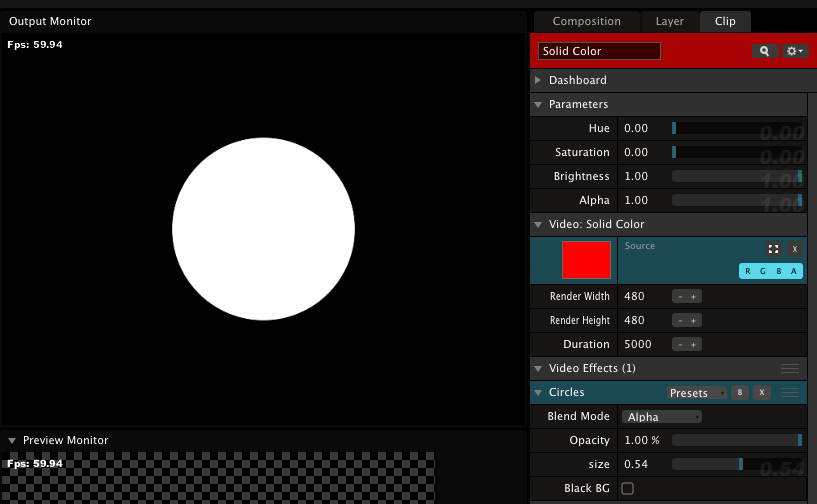Click the Solid Color clip name field
The image size is (817, 504).
(x=599, y=51)
